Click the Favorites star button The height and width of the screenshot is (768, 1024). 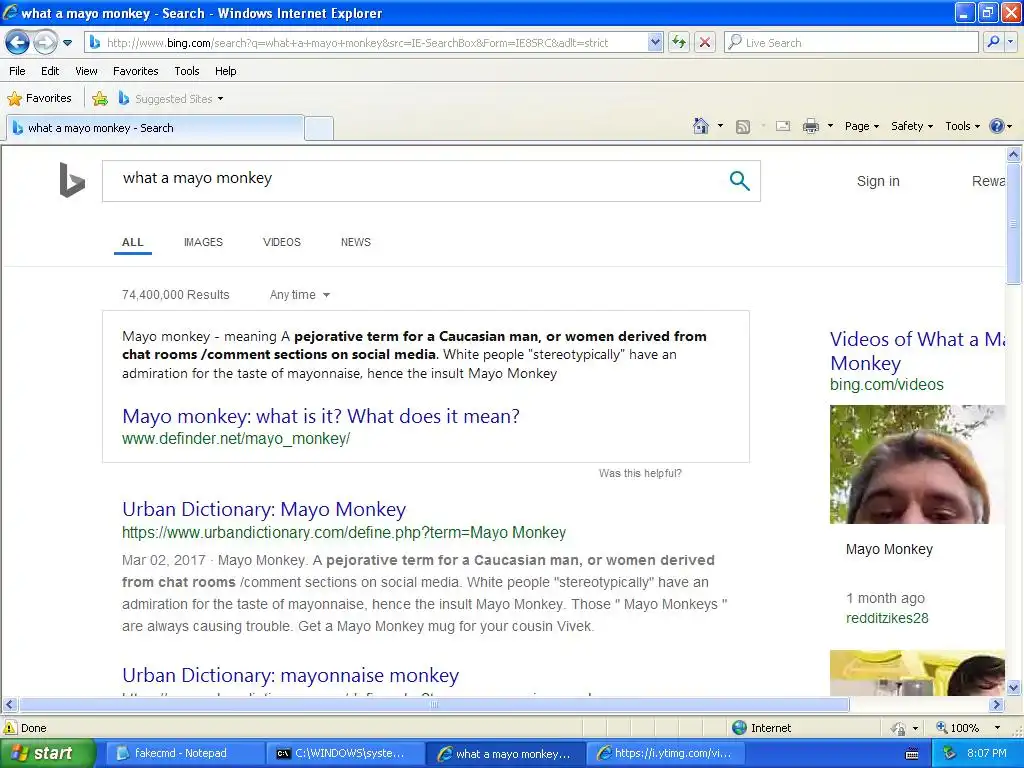(39, 99)
